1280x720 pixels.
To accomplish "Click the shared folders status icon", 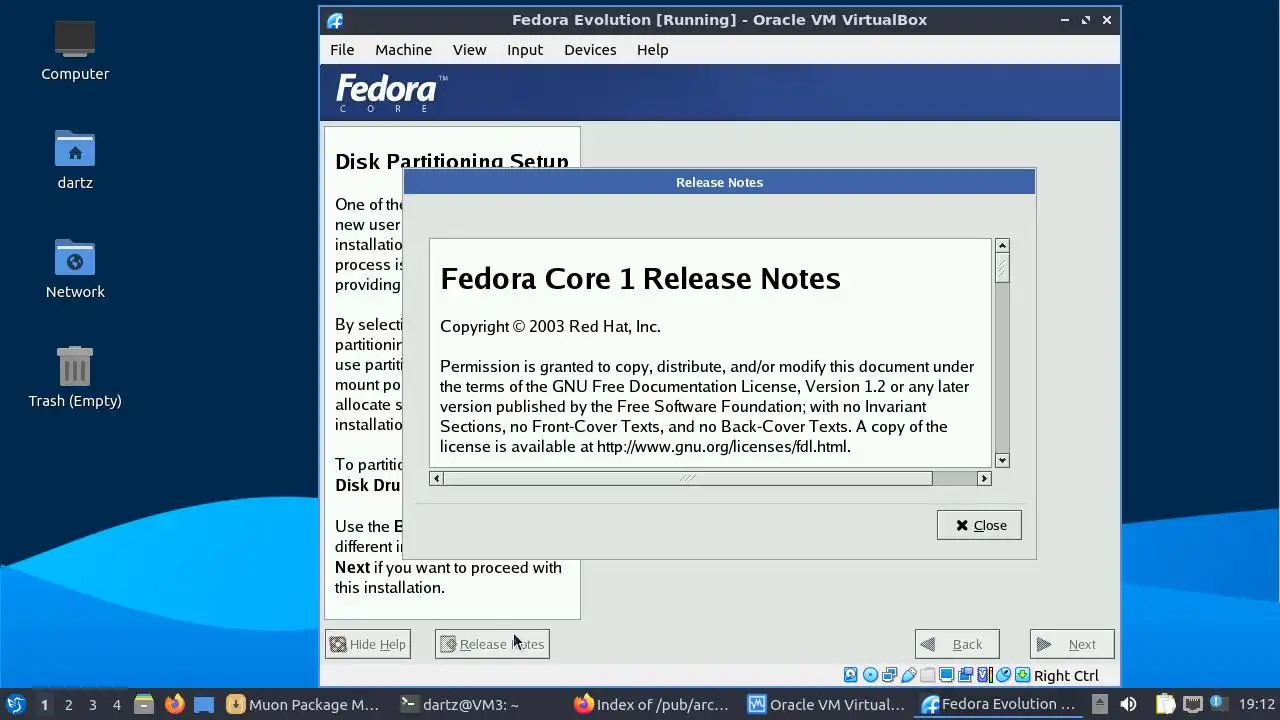I will (x=927, y=675).
